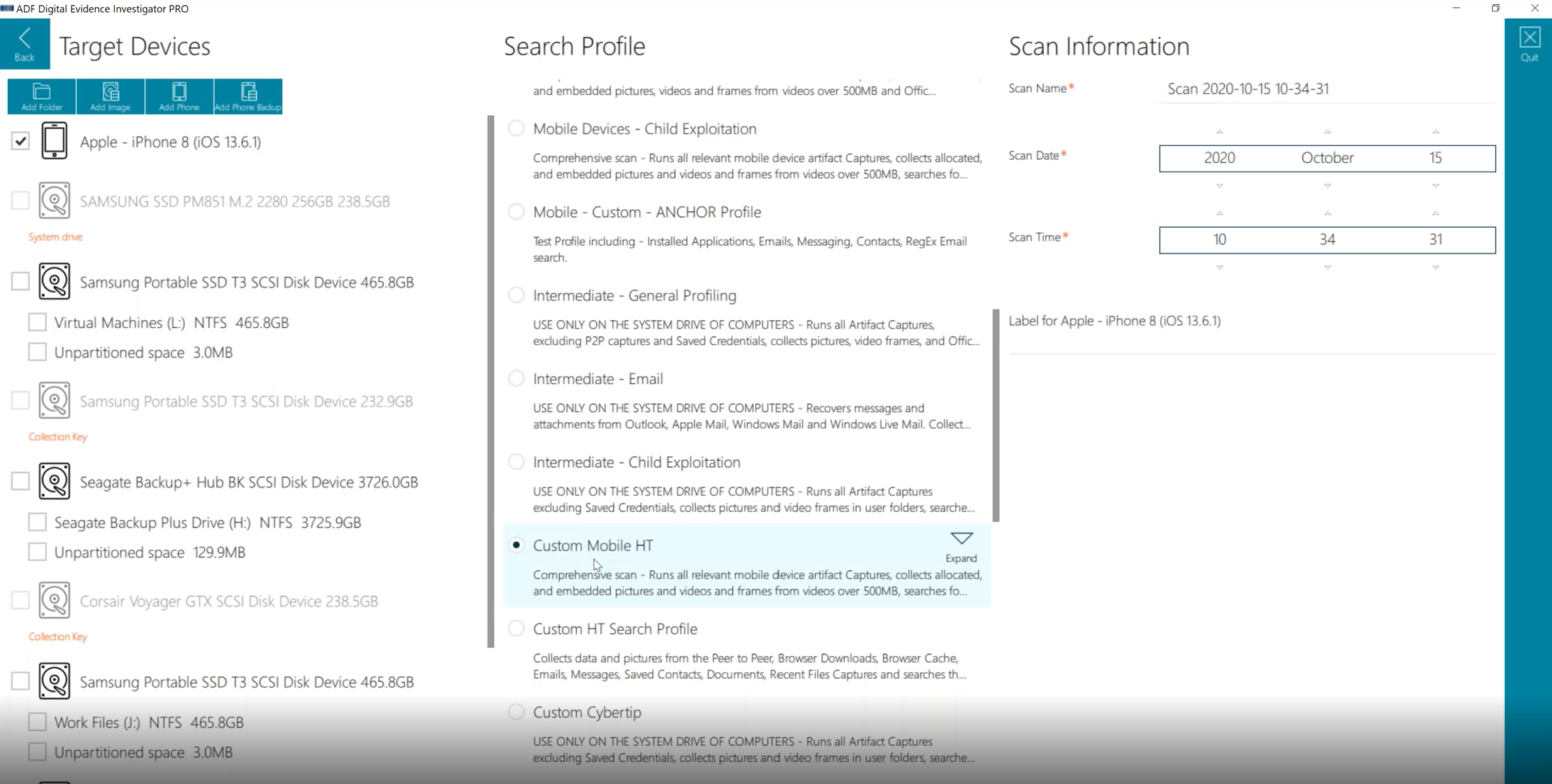
Task: Click the Target Devices list scrollbar
Action: (x=490, y=381)
